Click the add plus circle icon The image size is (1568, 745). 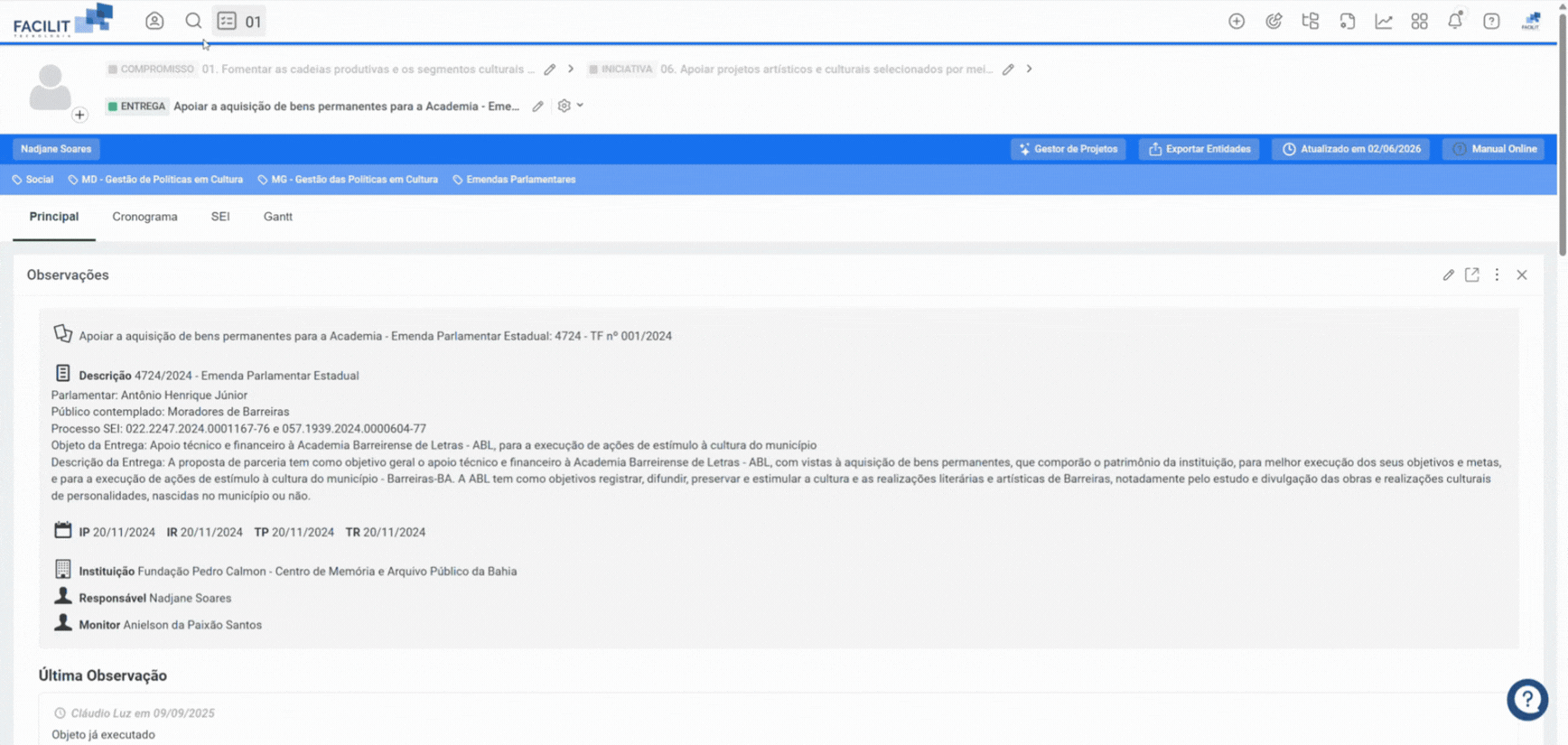point(1237,21)
